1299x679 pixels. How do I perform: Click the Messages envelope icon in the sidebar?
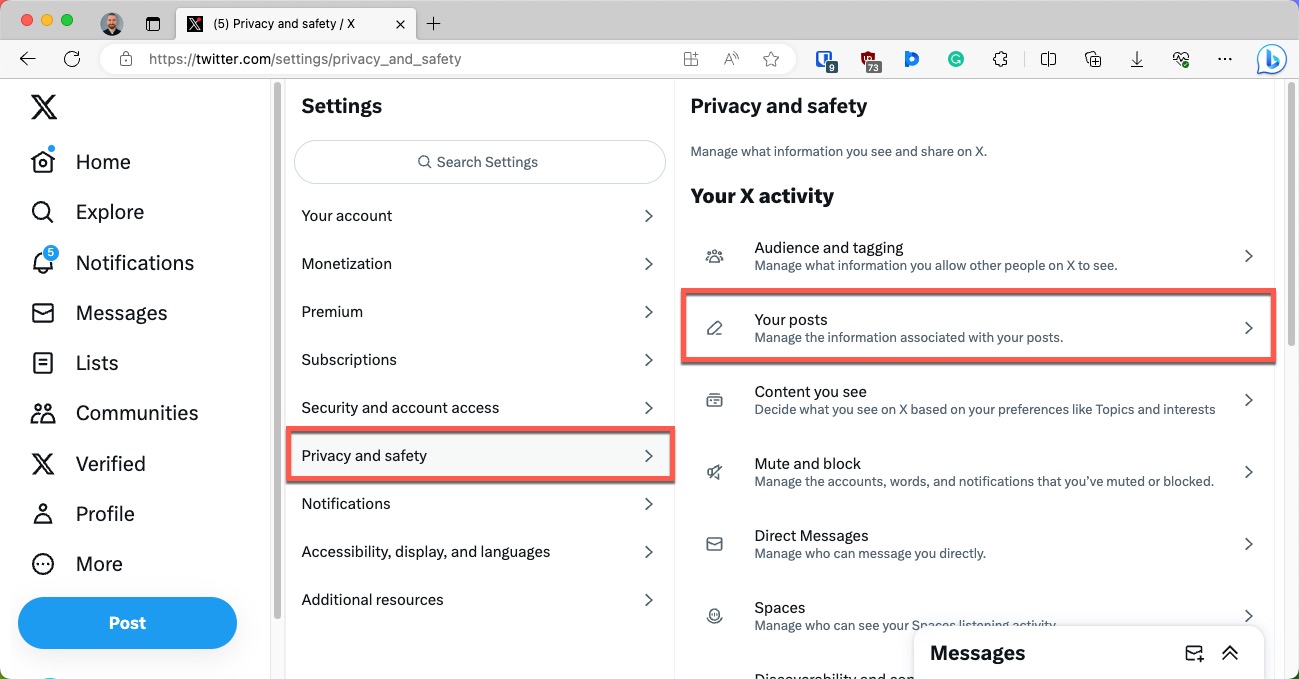[x=43, y=313]
